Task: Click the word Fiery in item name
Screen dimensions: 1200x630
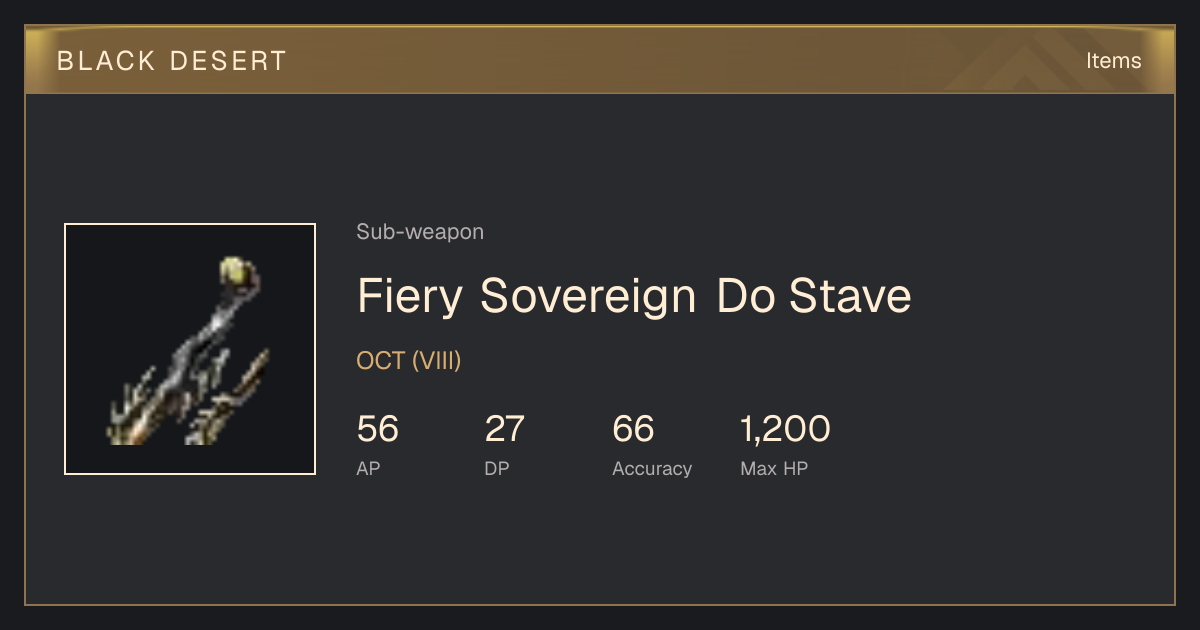Action: click(x=410, y=296)
